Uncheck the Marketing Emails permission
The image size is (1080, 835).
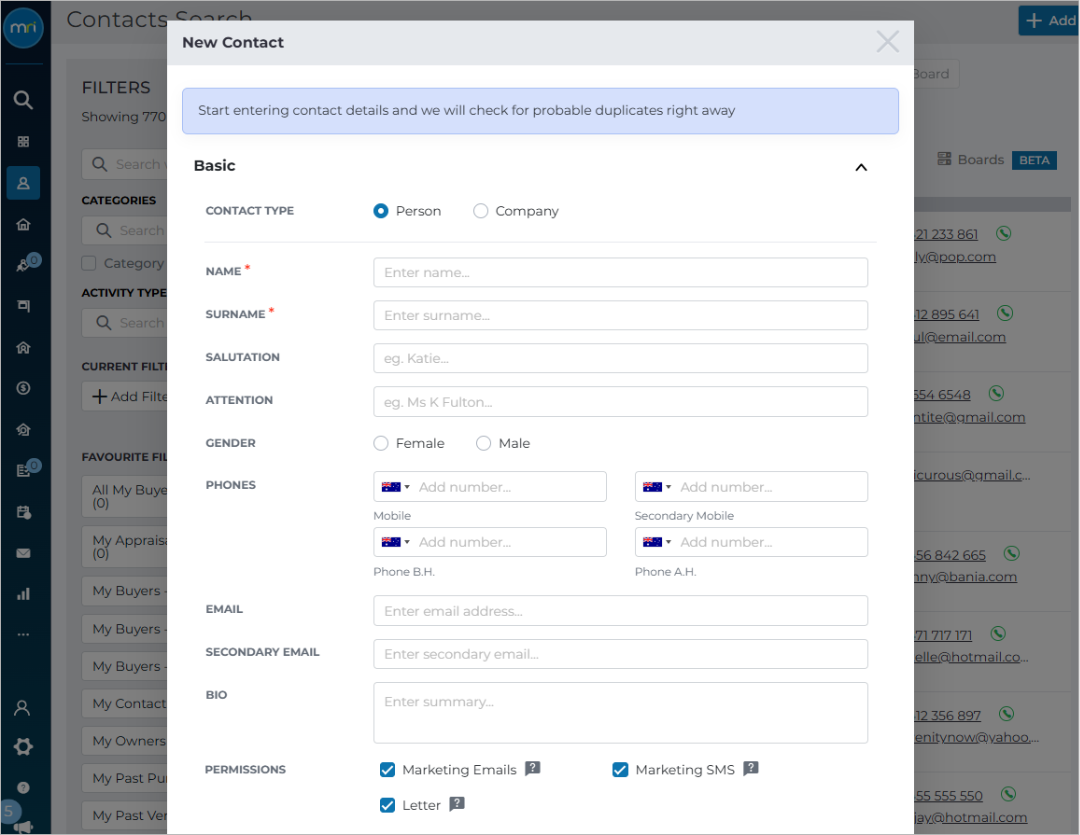[388, 770]
